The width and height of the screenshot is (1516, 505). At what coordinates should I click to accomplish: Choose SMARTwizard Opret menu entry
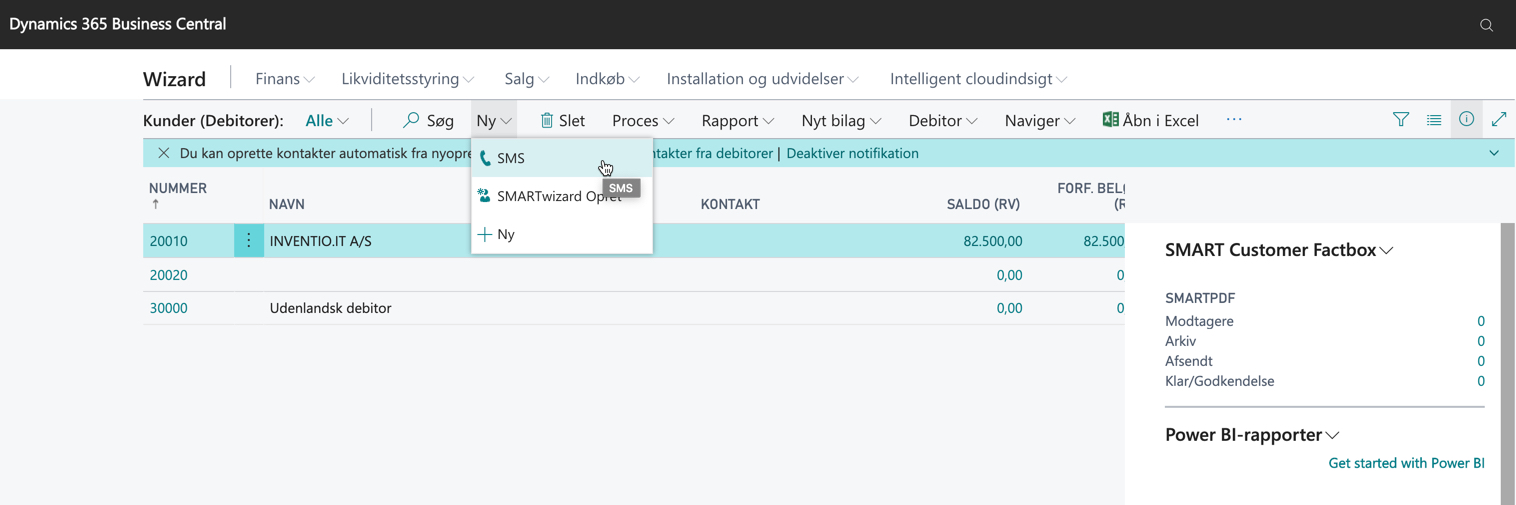(x=562, y=196)
